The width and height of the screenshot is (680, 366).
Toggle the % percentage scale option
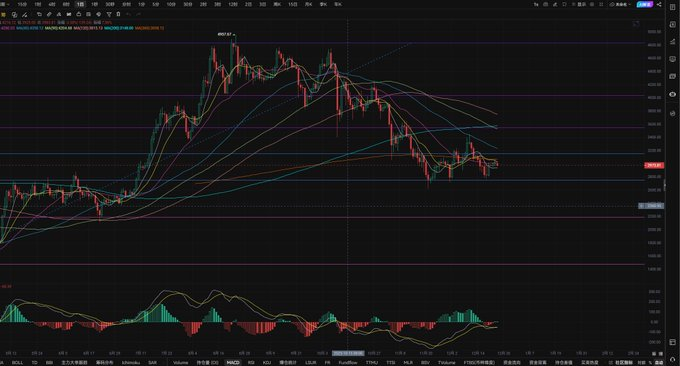tap(651, 363)
